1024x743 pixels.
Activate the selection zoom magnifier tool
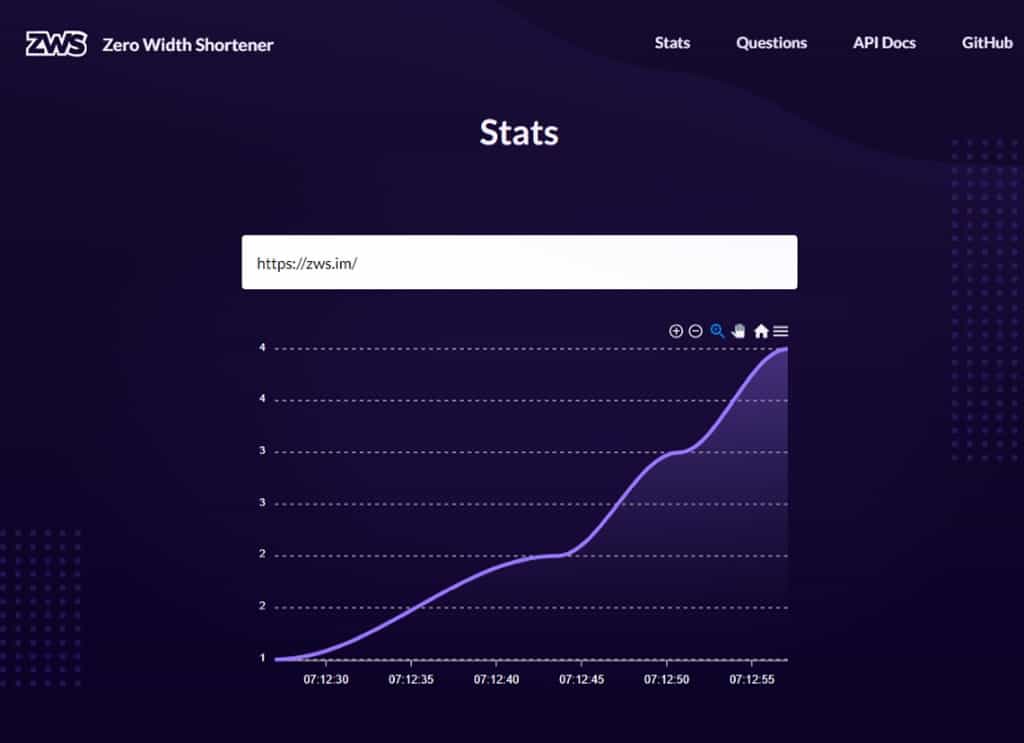(717, 331)
